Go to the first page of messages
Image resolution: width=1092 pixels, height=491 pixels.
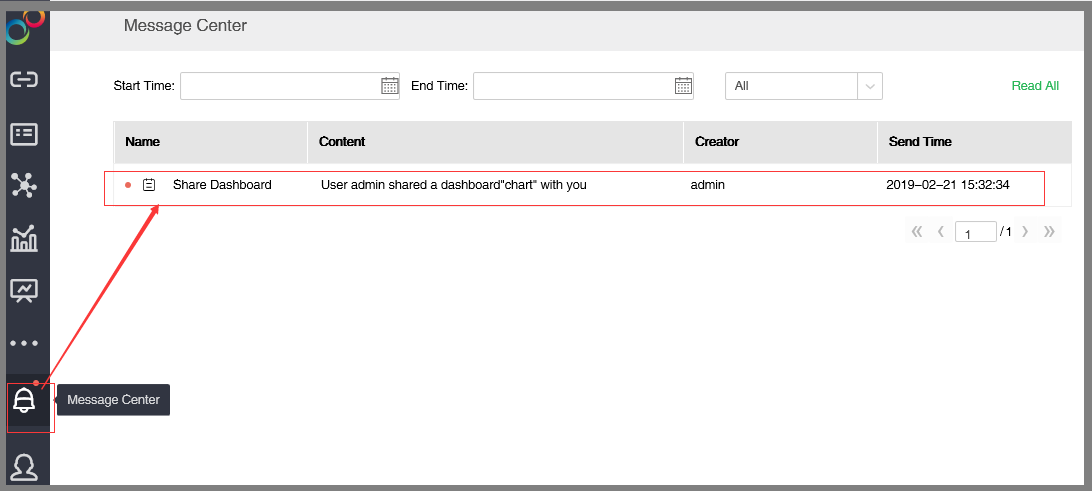pos(916,232)
